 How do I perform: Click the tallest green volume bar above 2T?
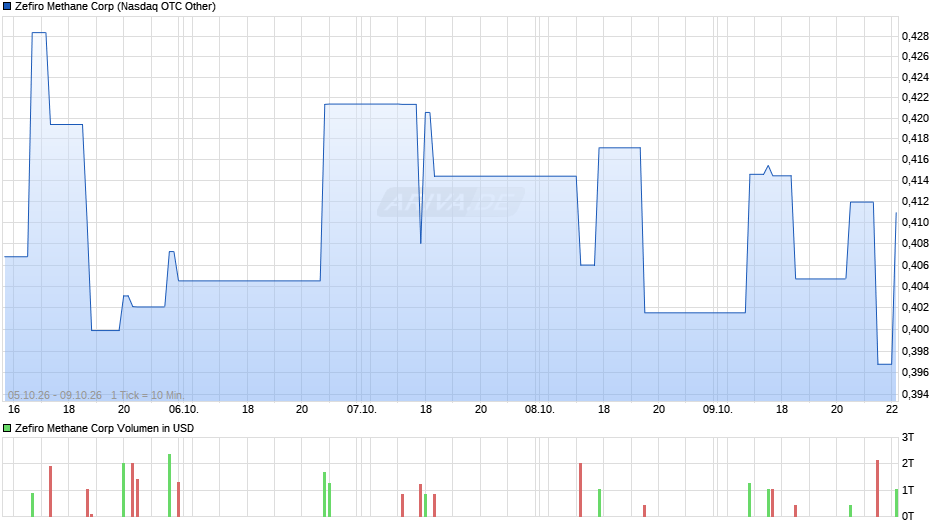click(170, 485)
